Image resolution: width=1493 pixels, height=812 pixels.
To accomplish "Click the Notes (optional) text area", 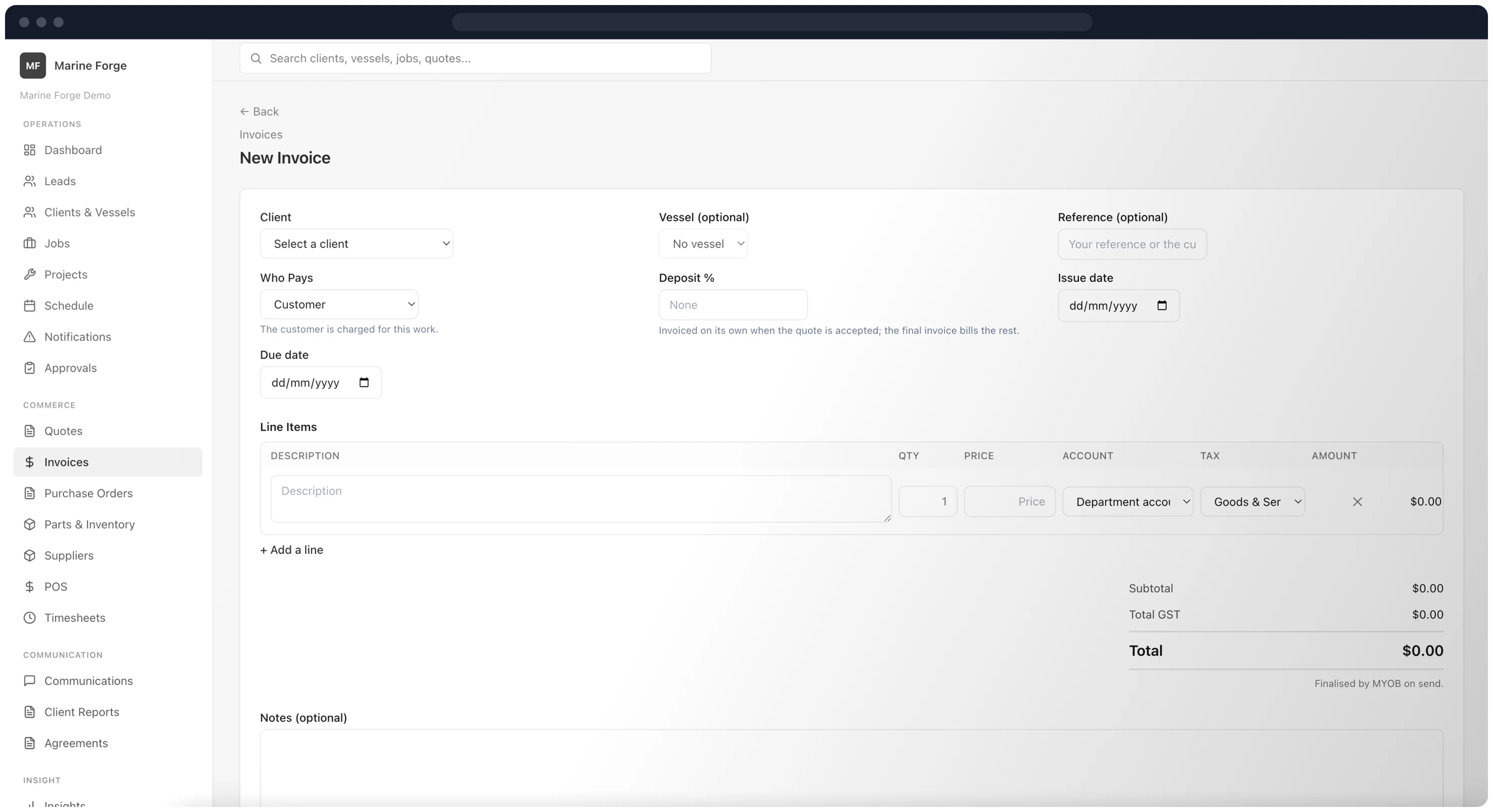I will pyautogui.click(x=851, y=768).
